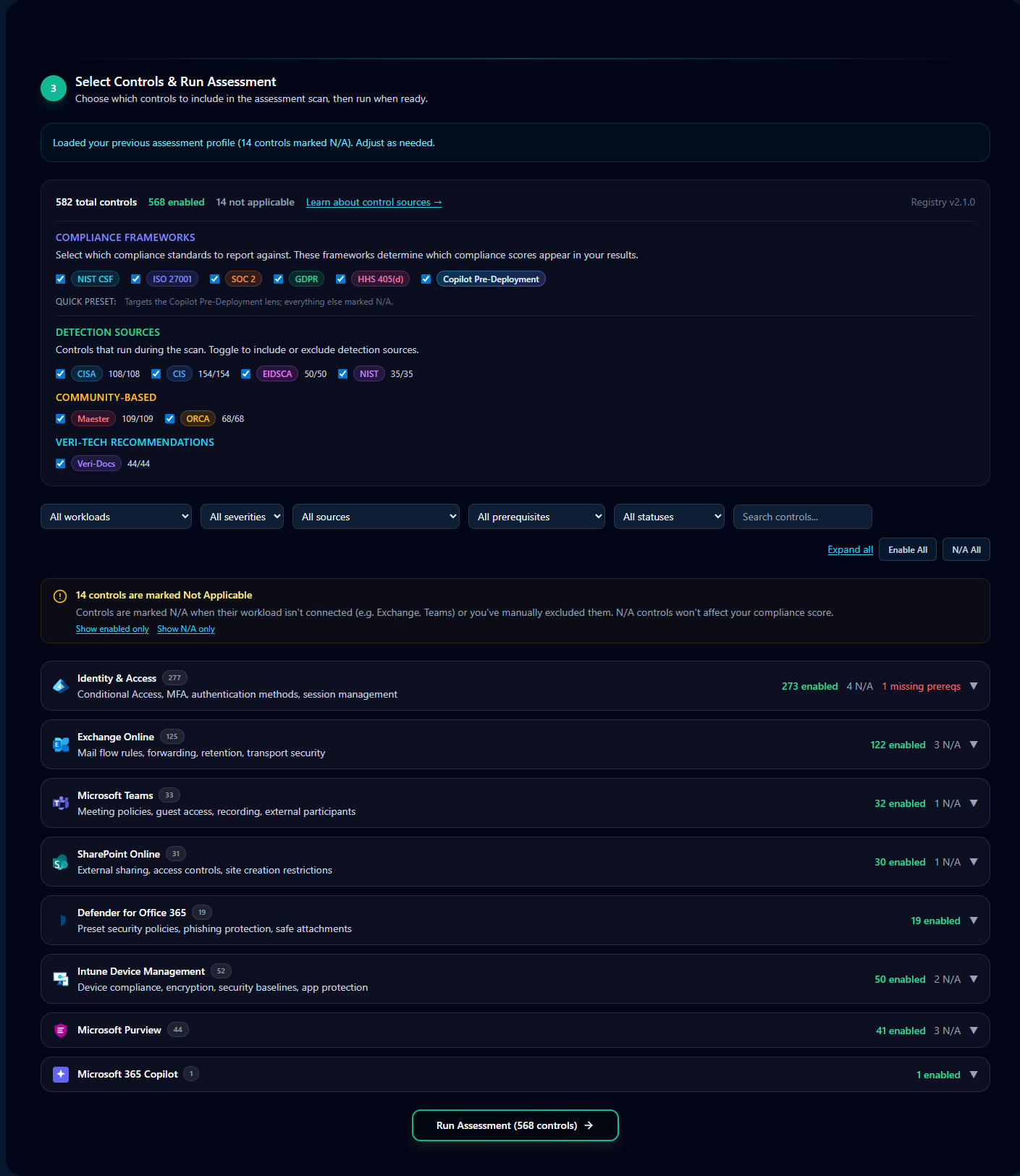Uncheck the GDPR framework checkbox
This screenshot has width=1020, height=1176.
278,279
